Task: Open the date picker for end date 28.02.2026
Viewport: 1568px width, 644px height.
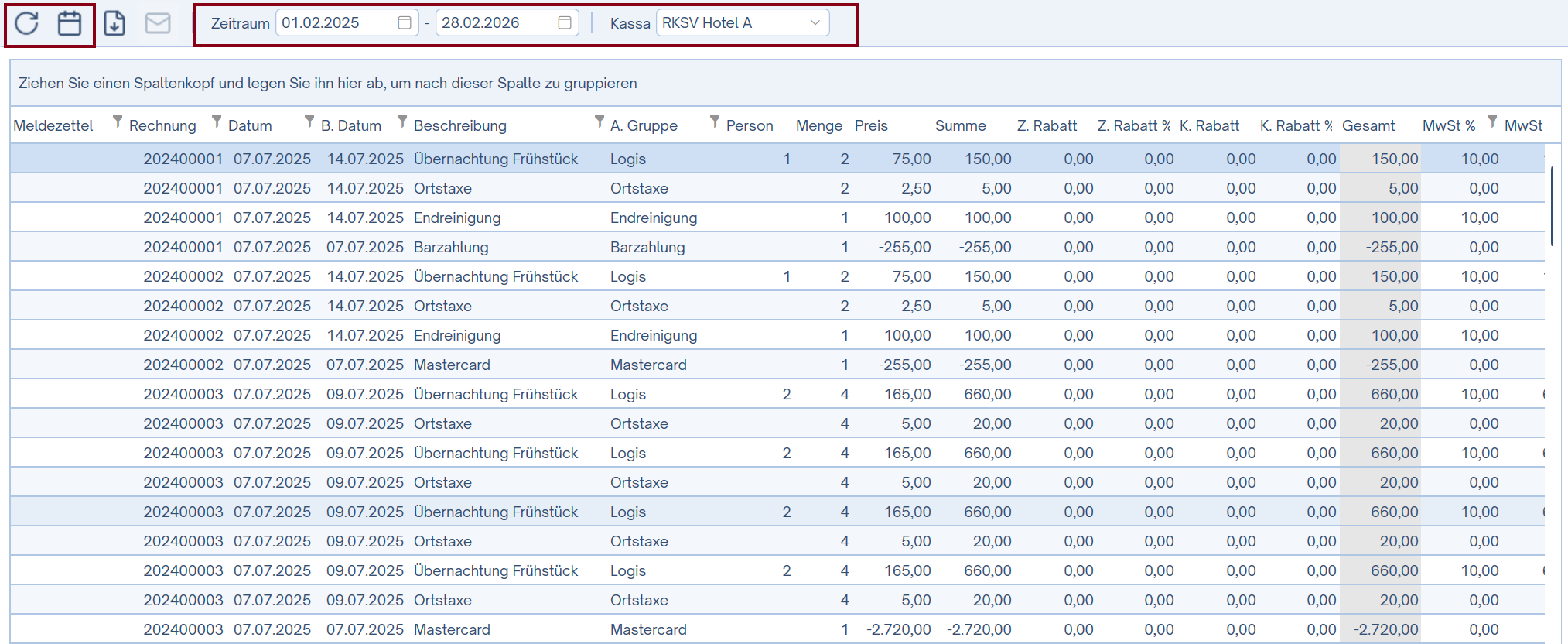Action: pos(564,23)
